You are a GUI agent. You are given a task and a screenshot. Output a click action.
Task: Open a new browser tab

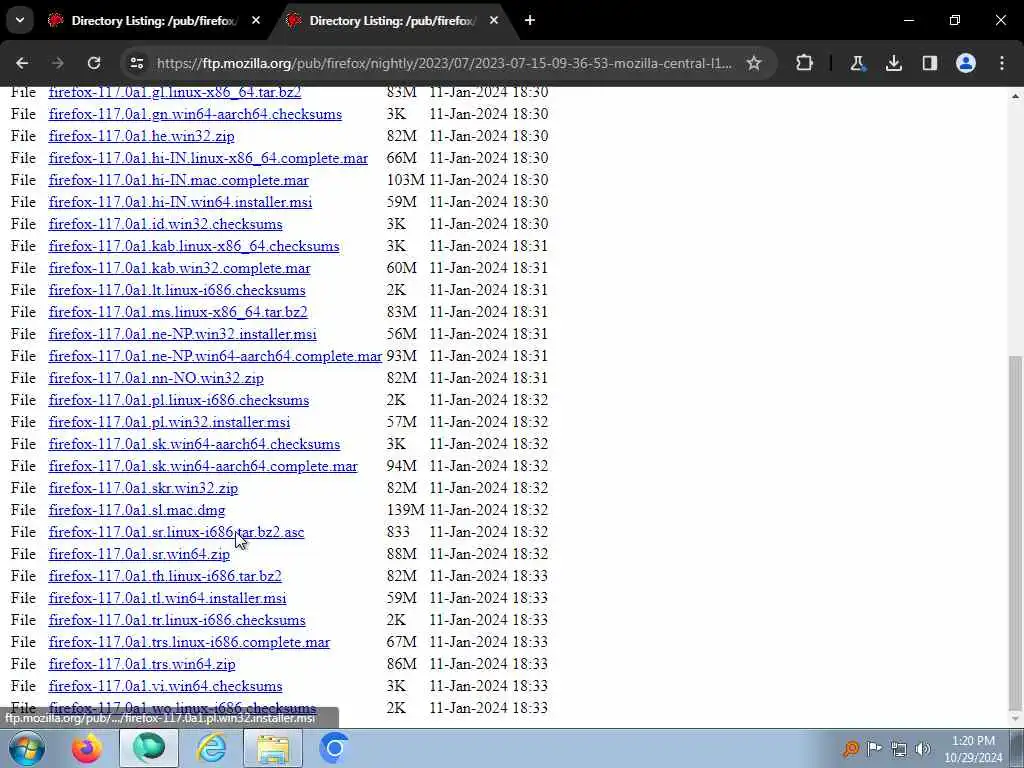click(530, 21)
